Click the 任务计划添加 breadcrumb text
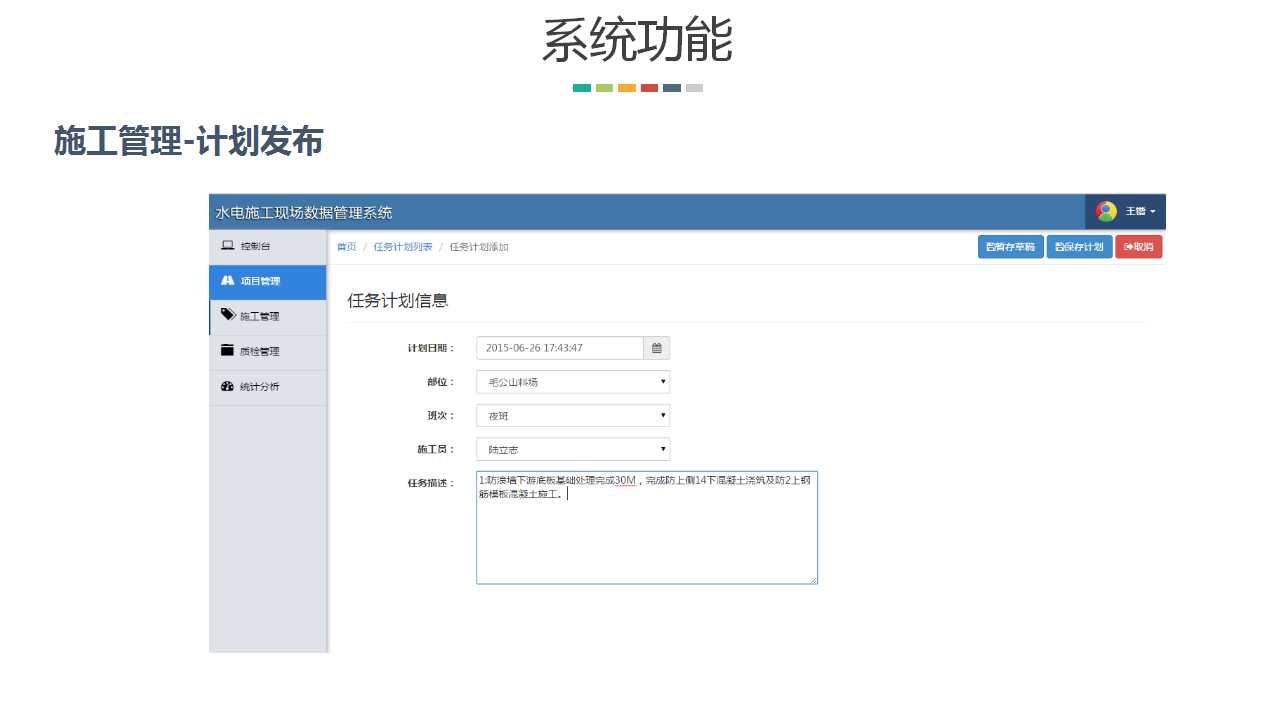Viewport: 1280px width, 720px height. click(x=479, y=247)
